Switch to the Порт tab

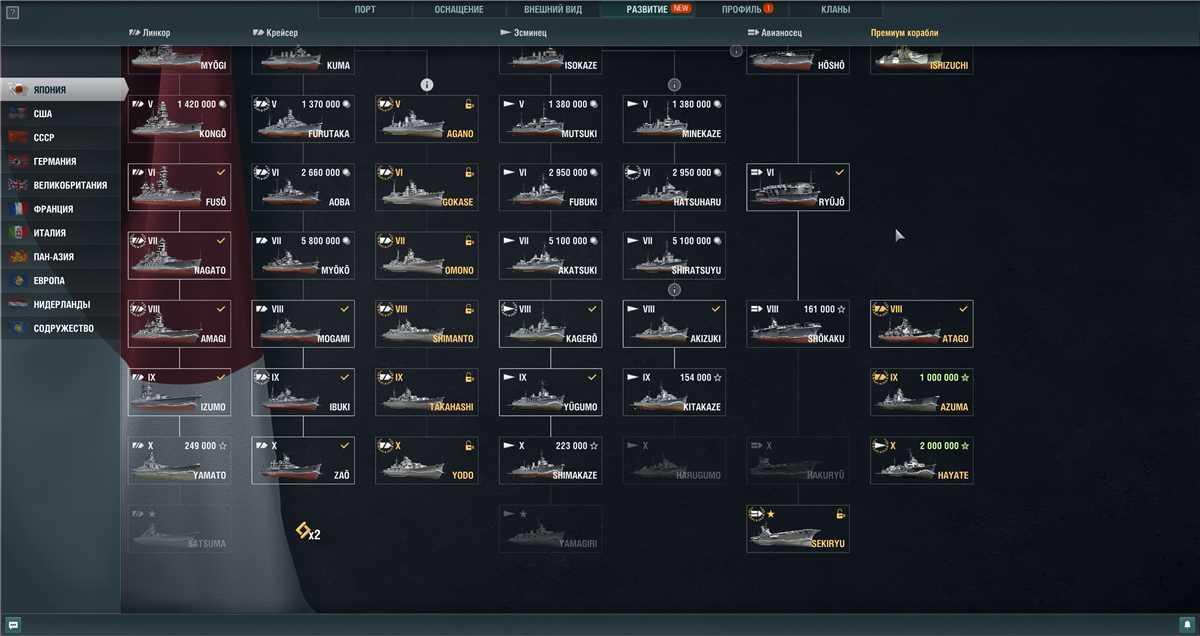click(x=365, y=9)
